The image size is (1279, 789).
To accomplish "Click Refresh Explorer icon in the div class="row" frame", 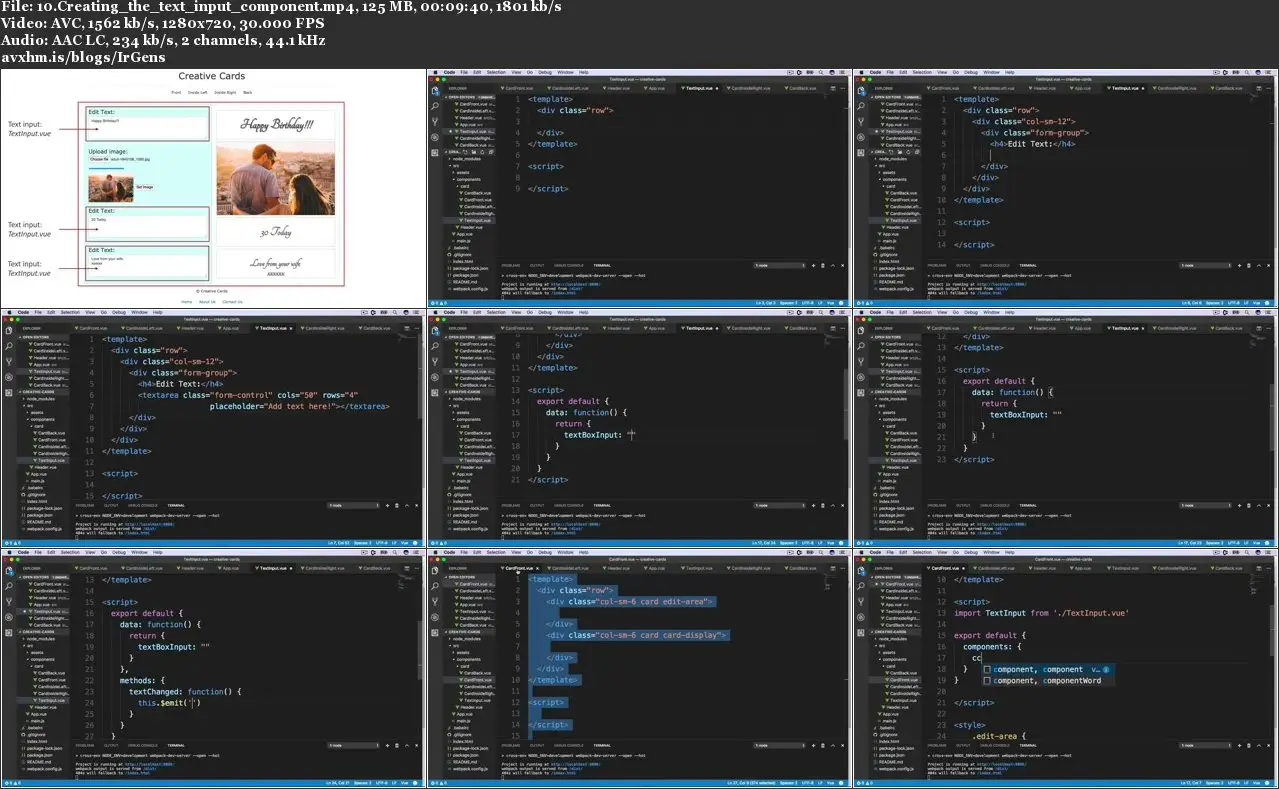I will coord(482,152).
